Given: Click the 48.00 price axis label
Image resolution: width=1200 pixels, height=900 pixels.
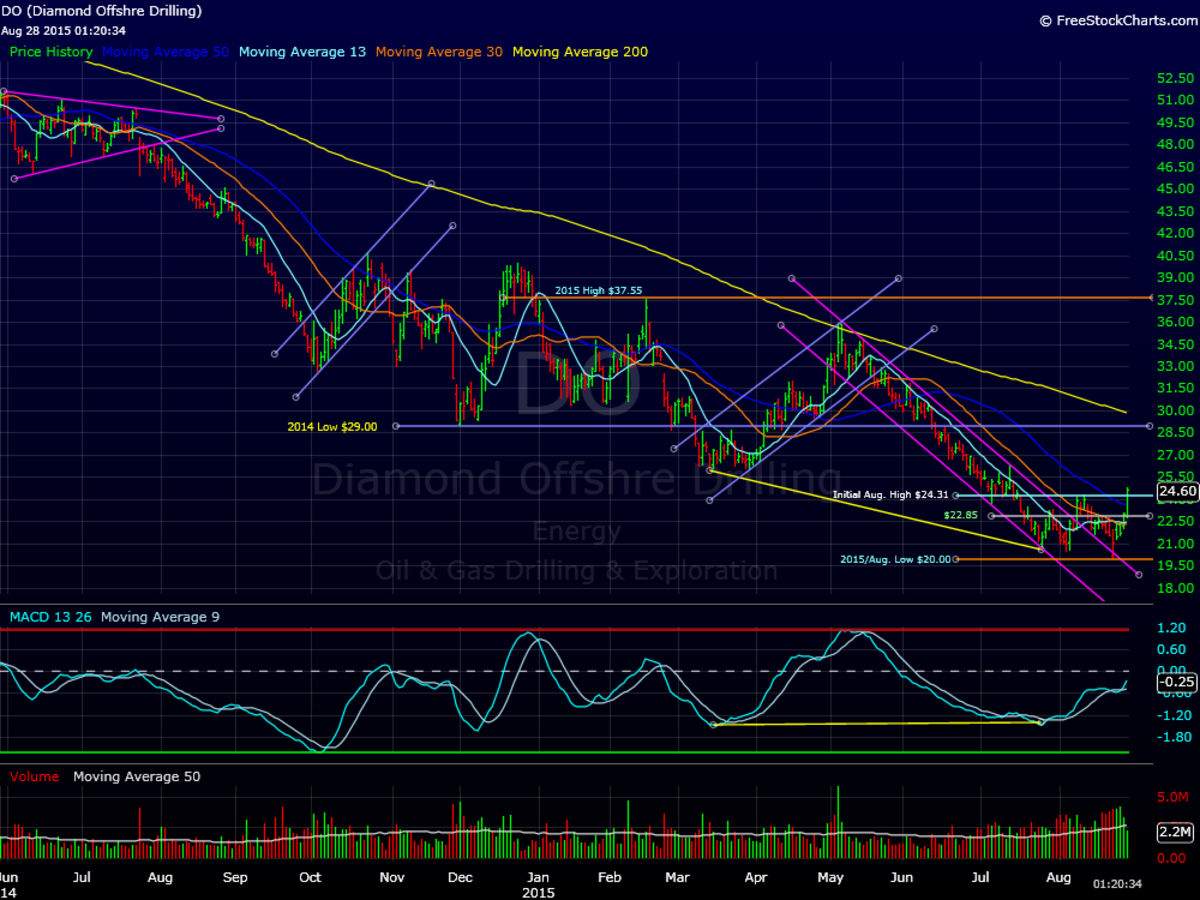Looking at the screenshot, I should [x=1173, y=144].
